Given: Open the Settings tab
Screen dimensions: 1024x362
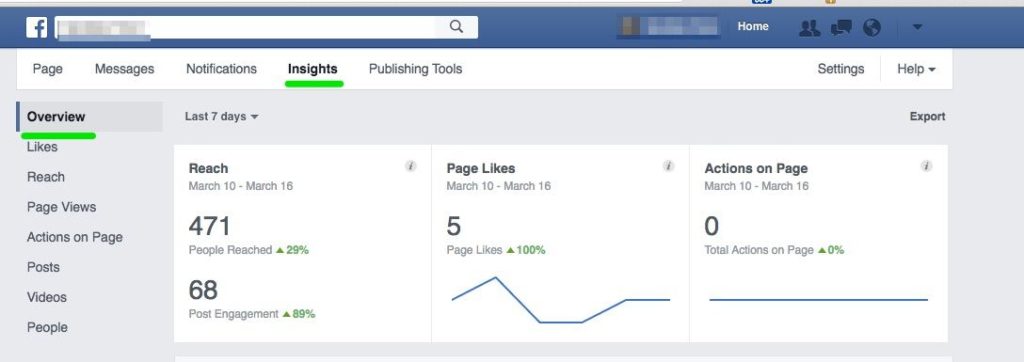Looking at the screenshot, I should 840,69.
